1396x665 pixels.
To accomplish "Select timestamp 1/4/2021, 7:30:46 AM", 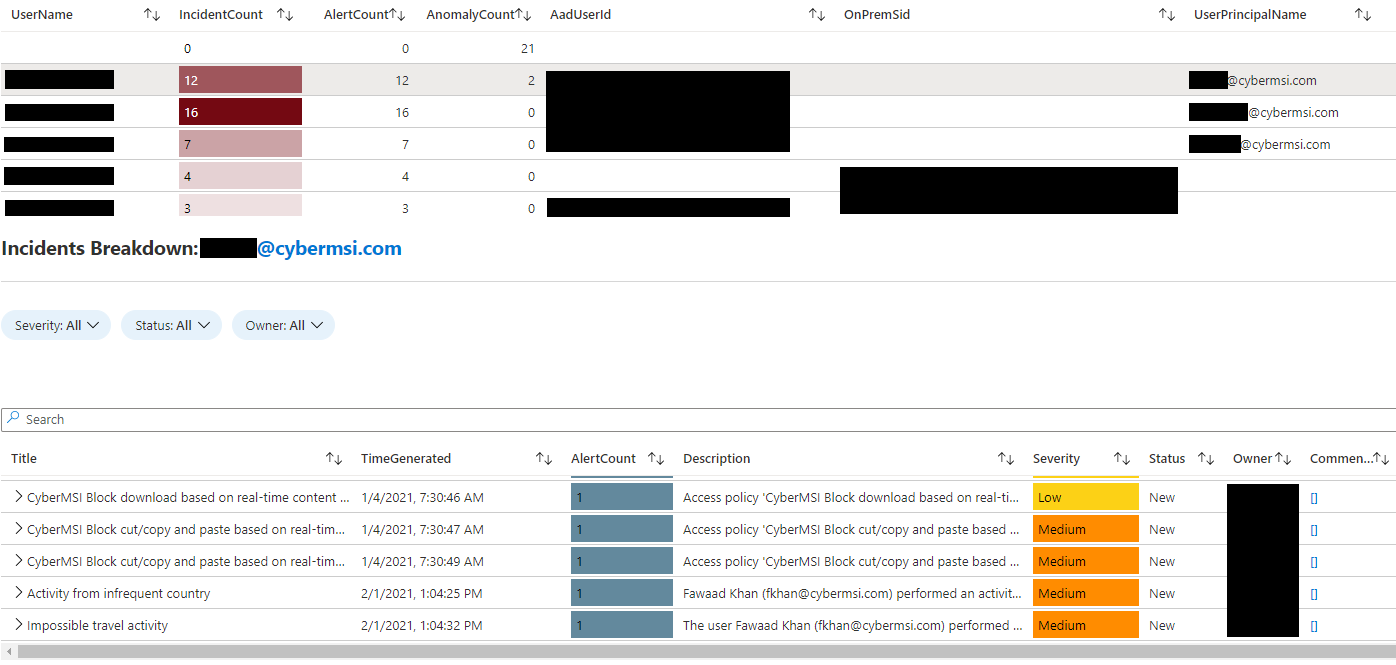I will (x=422, y=497).
